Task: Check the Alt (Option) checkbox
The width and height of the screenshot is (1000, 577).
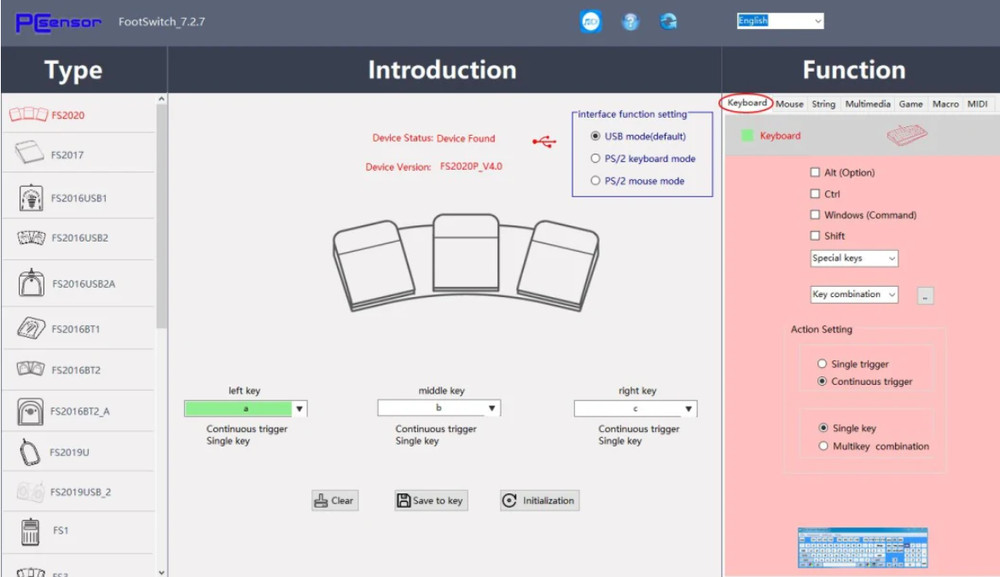Action: pos(815,173)
